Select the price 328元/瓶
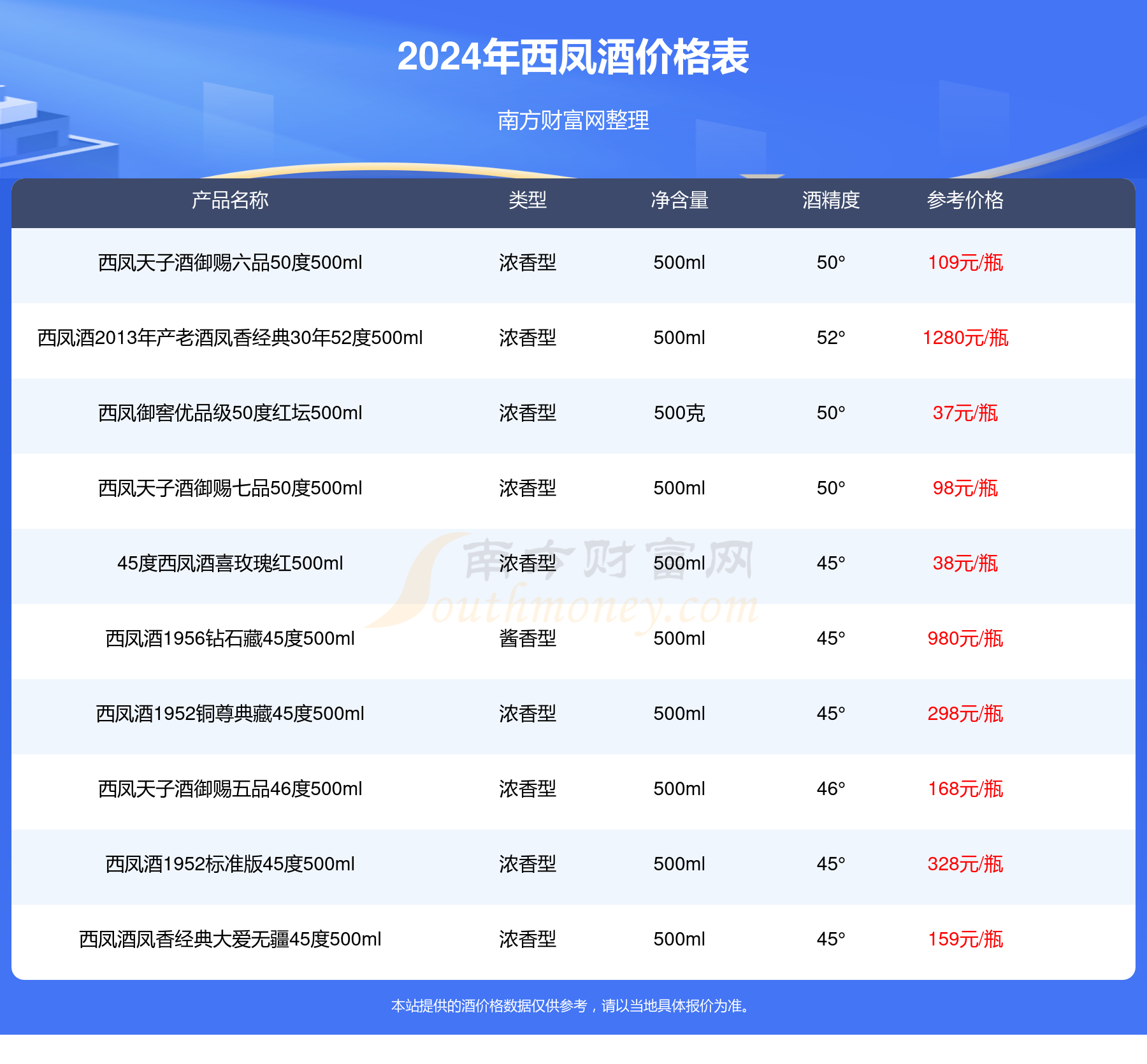 click(965, 864)
